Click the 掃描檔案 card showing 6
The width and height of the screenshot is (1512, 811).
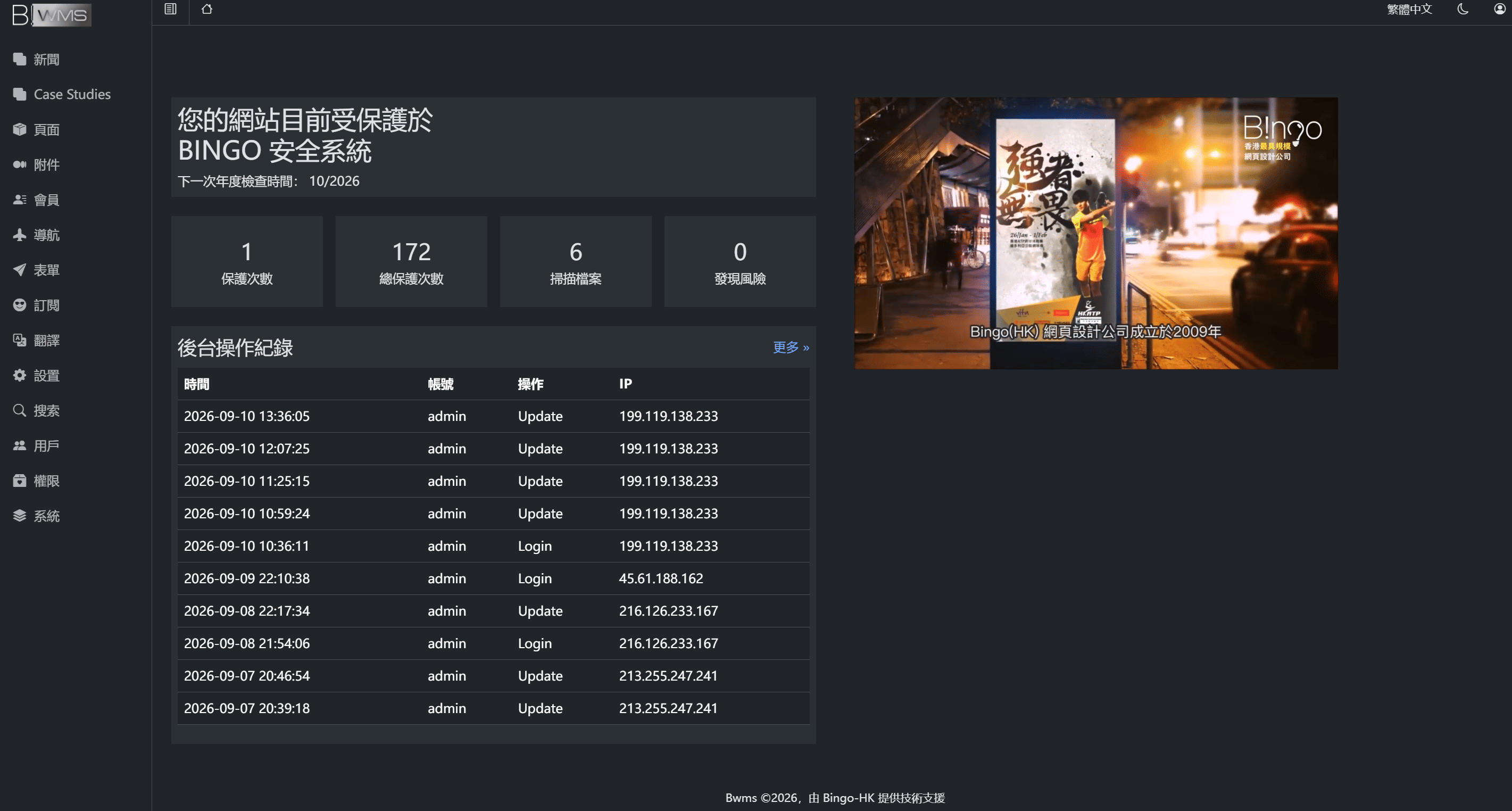pos(576,261)
